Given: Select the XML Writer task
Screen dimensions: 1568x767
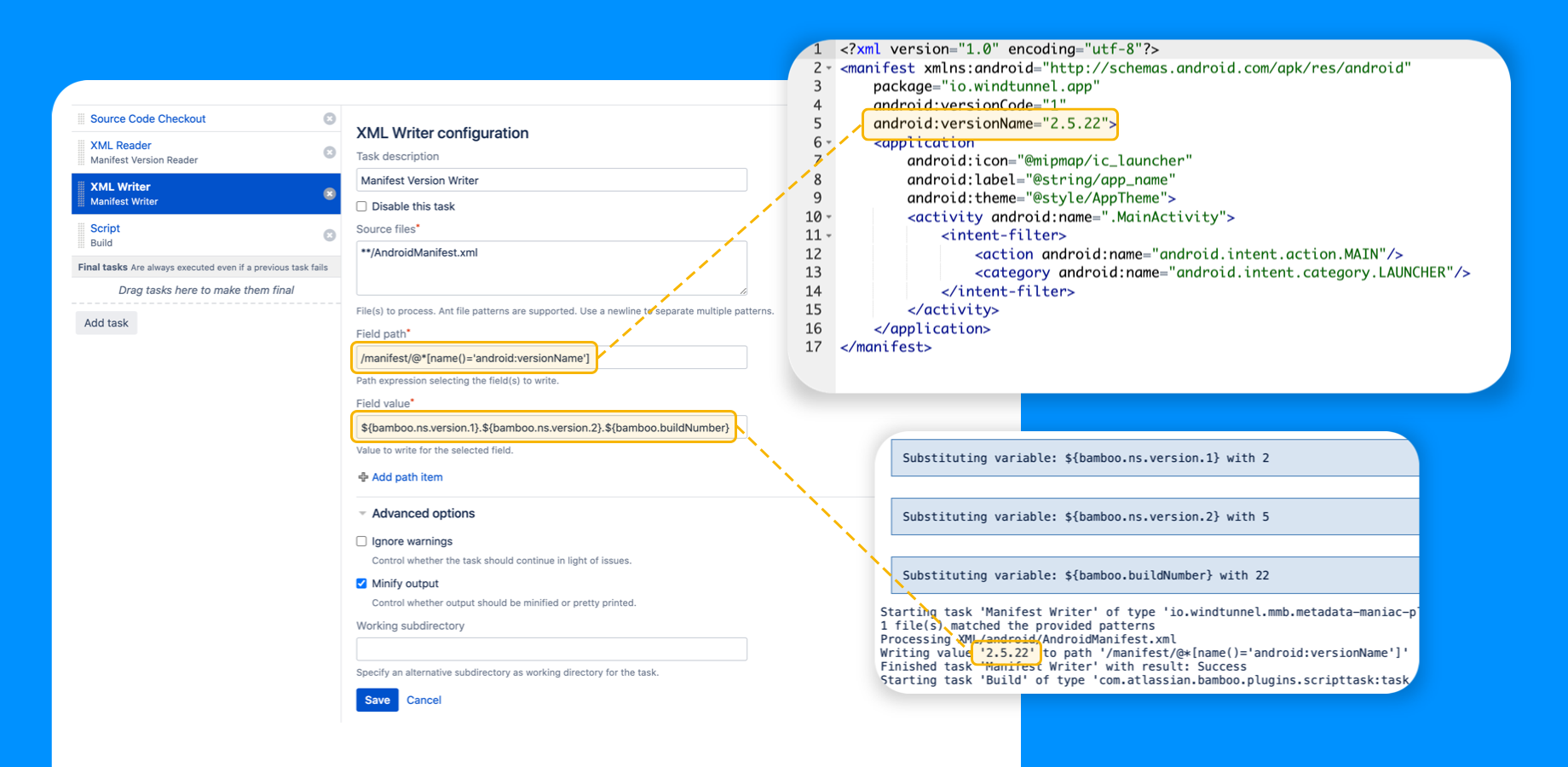Looking at the screenshot, I should [x=205, y=193].
